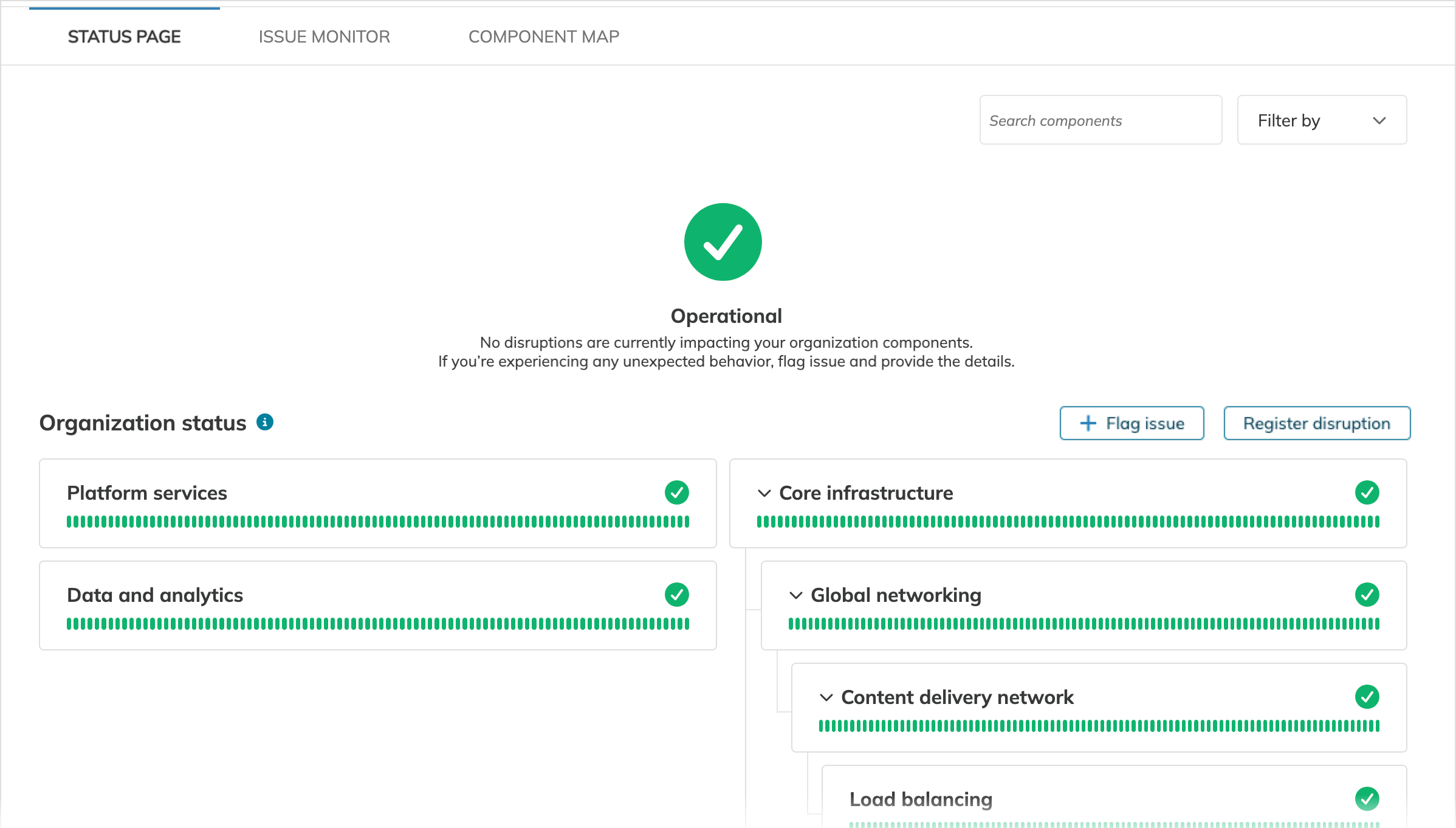Viewport: 1456px width, 828px height.
Task: Switch to the Issue Monitor tab
Action: pos(324,36)
